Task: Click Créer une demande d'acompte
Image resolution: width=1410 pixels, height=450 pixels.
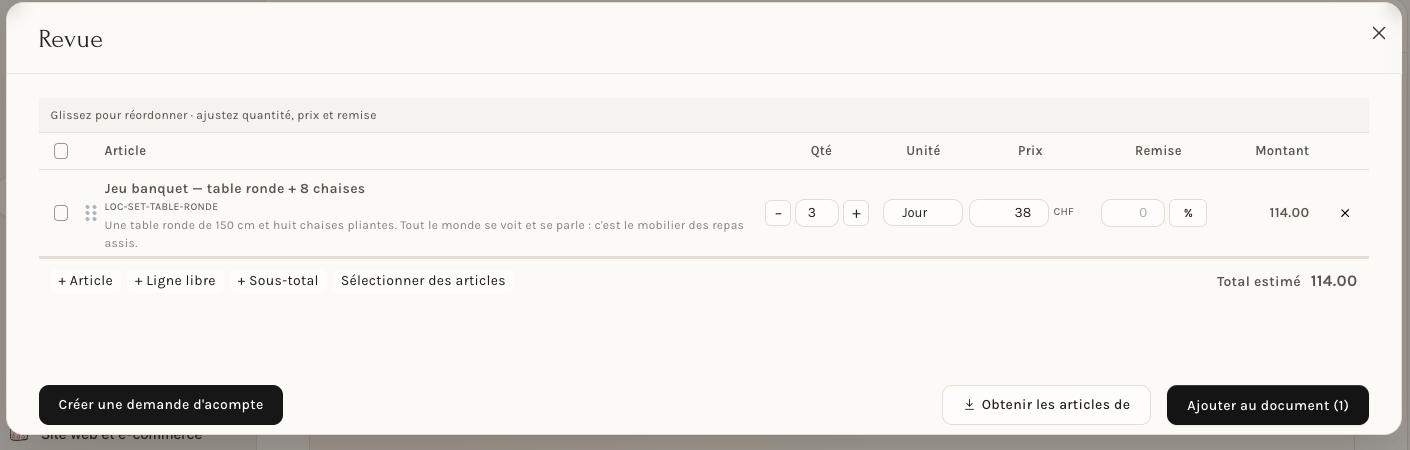Action: pyautogui.click(x=161, y=405)
